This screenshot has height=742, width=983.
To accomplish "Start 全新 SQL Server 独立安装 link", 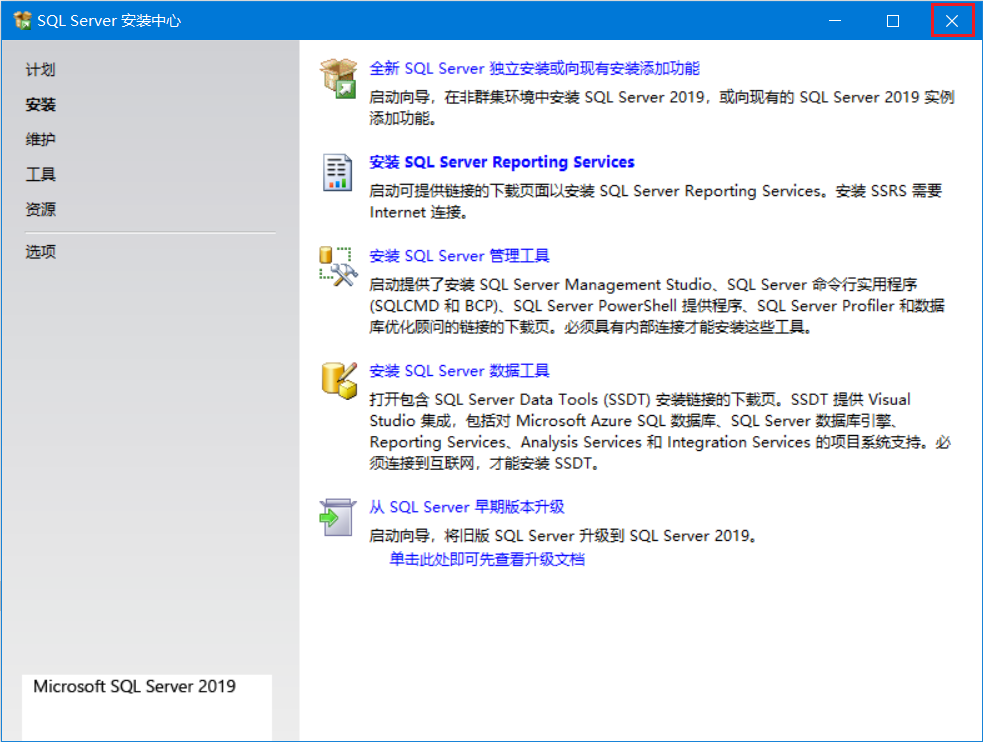I will [x=534, y=68].
